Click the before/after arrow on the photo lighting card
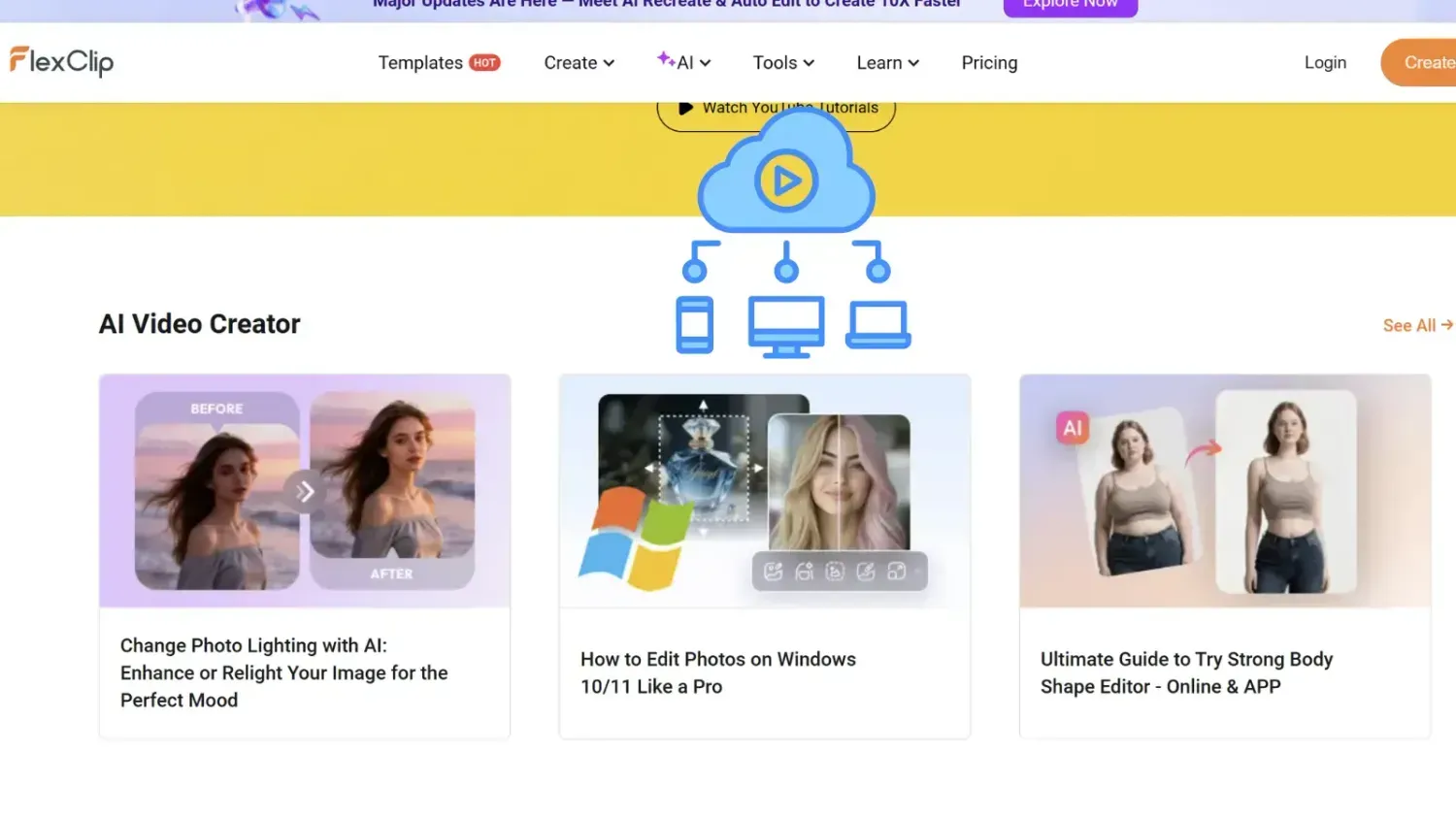The image size is (1456, 819). pyautogui.click(x=305, y=491)
